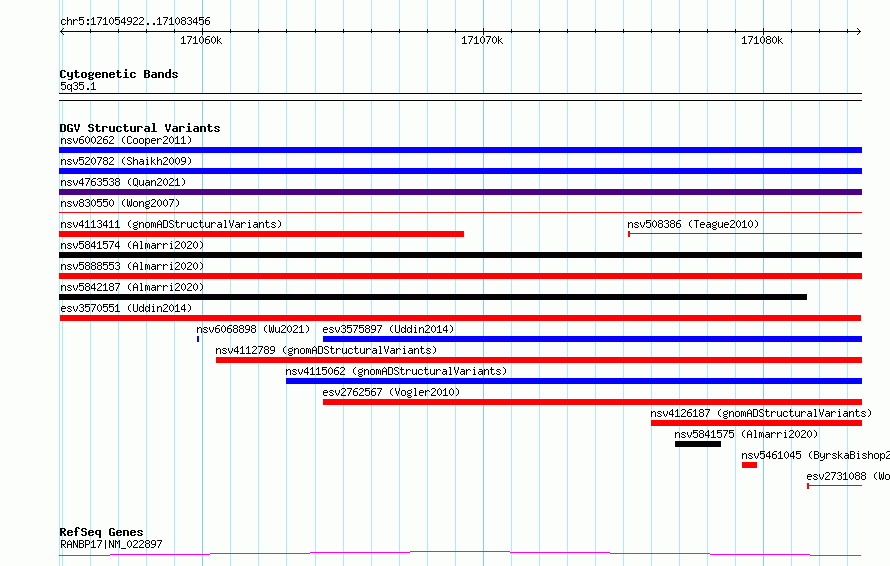The height and width of the screenshot is (566, 890).
Task: Select chr5:171054922..171083456 region text
Action: click(135, 22)
